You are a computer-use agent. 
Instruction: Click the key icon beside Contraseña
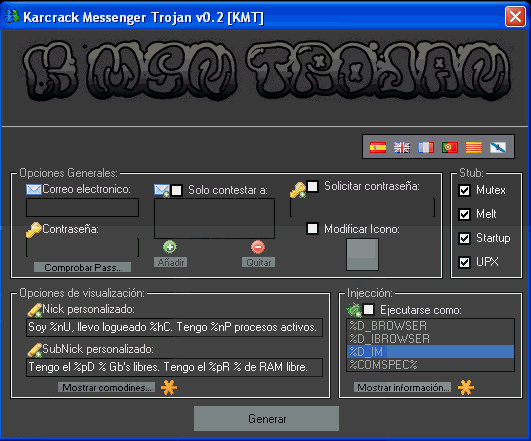tap(34, 230)
